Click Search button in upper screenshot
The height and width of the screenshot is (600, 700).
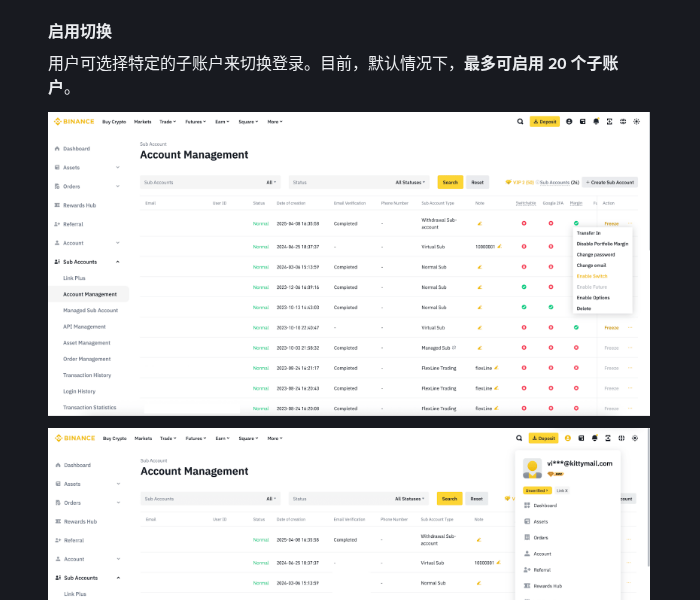(x=450, y=182)
